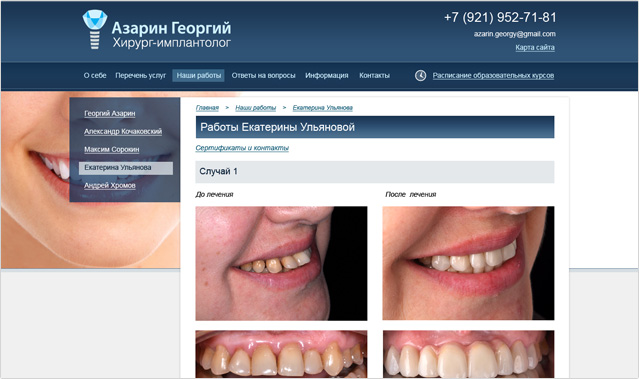
Task: Open the Расписание образовательных курсов link
Action: pyautogui.click(x=493, y=75)
